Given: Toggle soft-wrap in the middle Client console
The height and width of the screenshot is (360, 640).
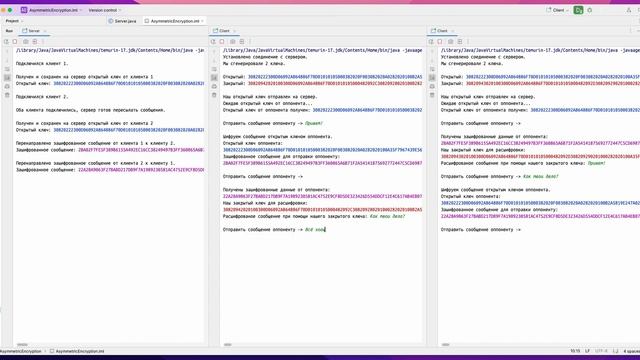Looking at the screenshot, I should pyautogui.click(x=214, y=69).
